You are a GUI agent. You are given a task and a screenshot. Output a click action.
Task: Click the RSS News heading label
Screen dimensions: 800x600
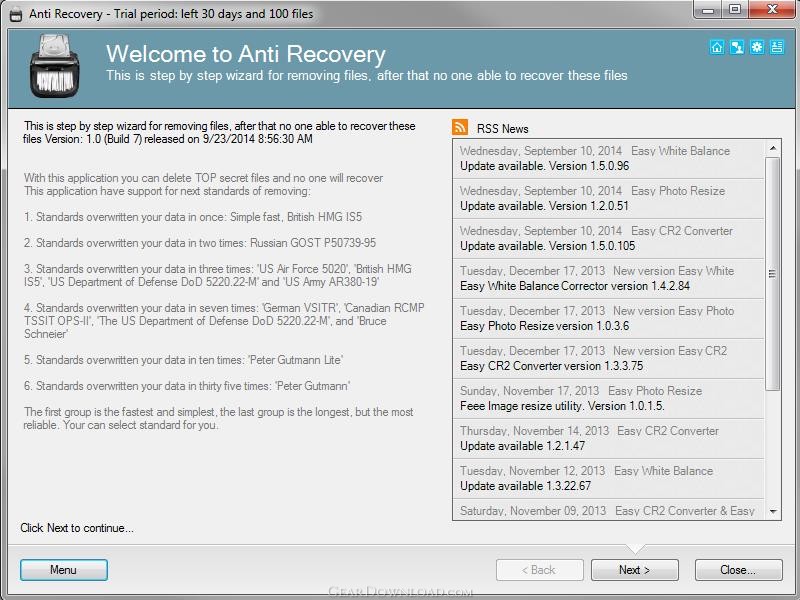(x=503, y=129)
